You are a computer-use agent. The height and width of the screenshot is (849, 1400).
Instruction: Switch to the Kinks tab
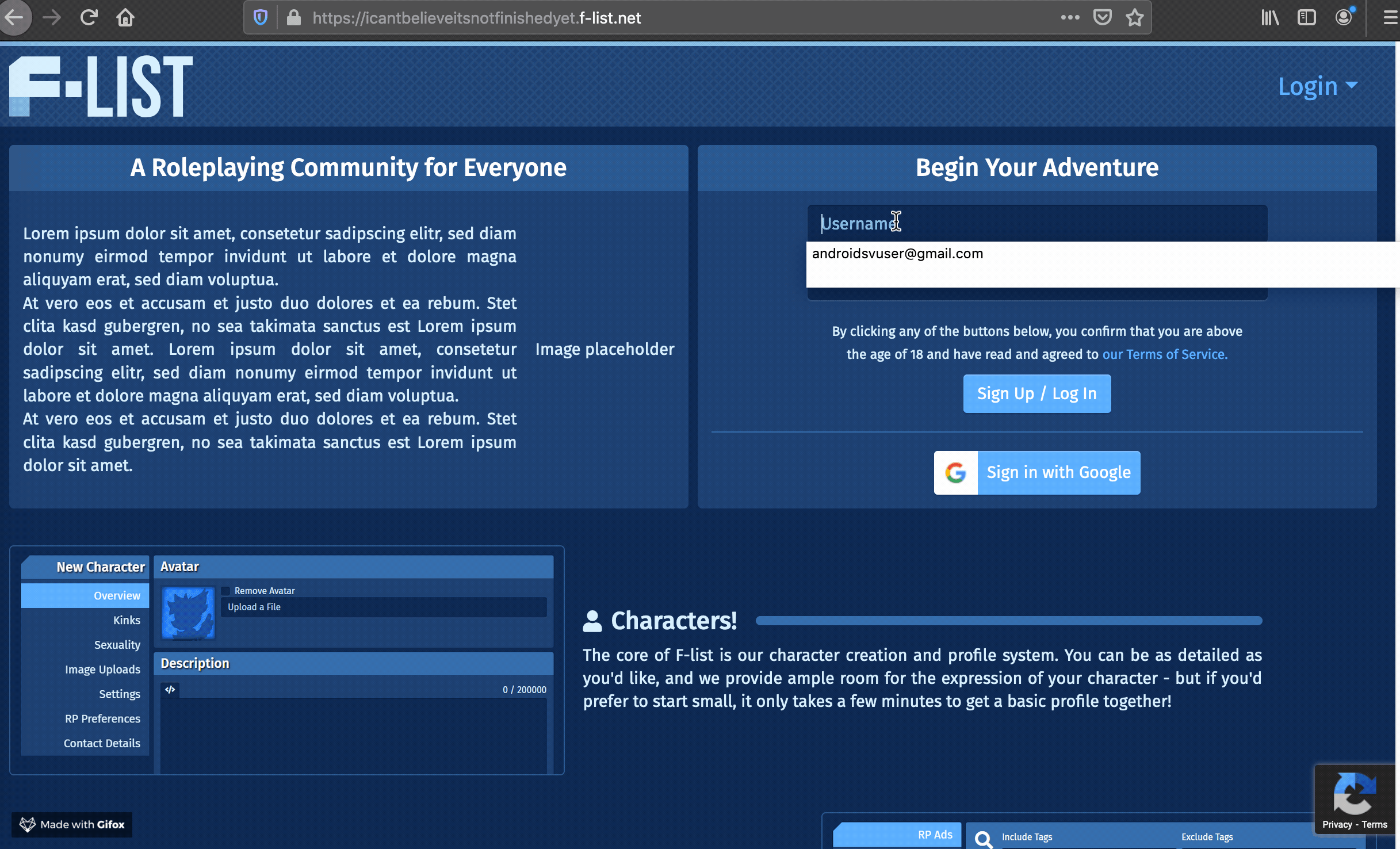(x=127, y=620)
